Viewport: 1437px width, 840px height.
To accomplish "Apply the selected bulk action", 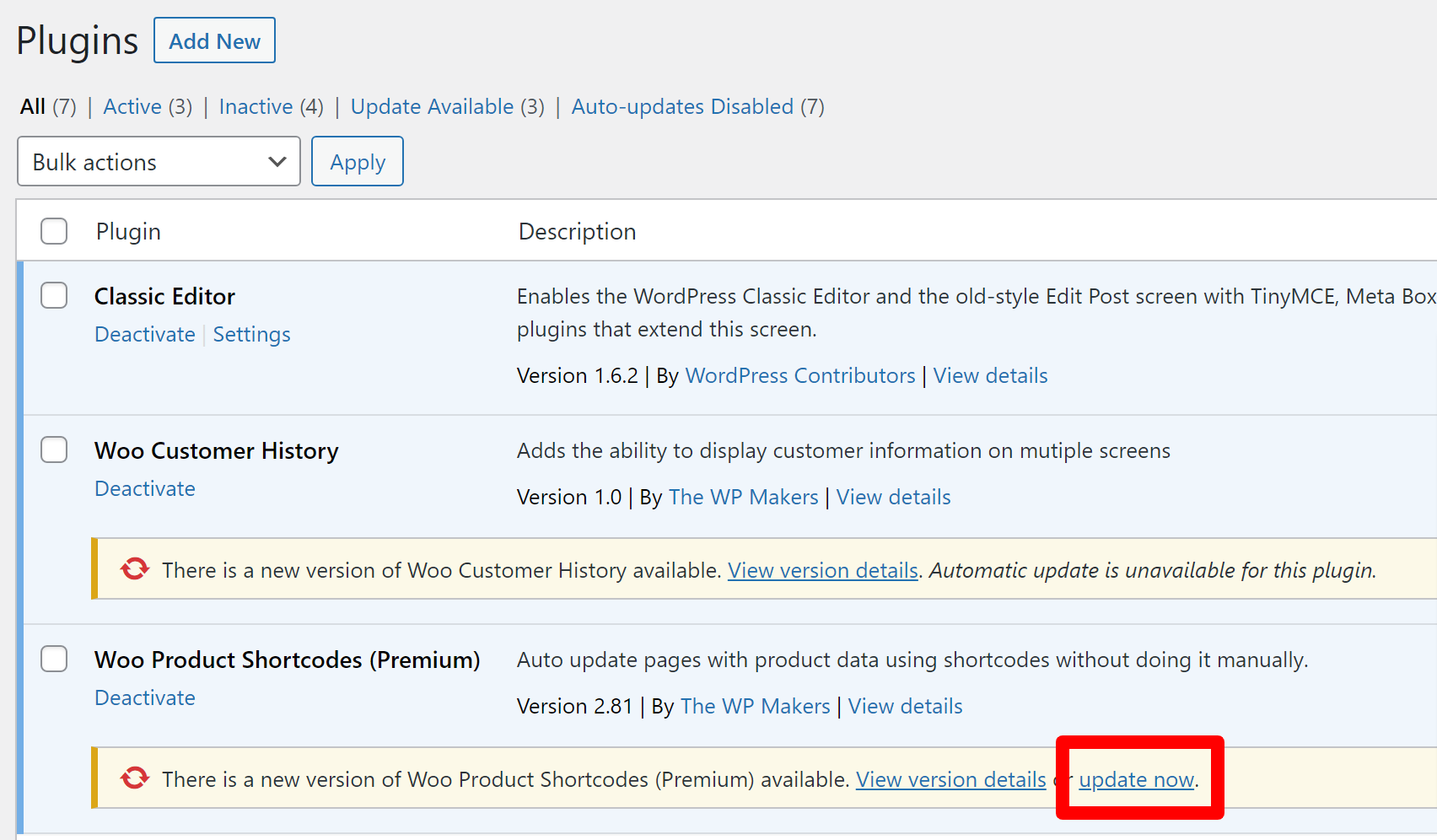I will tap(358, 161).
